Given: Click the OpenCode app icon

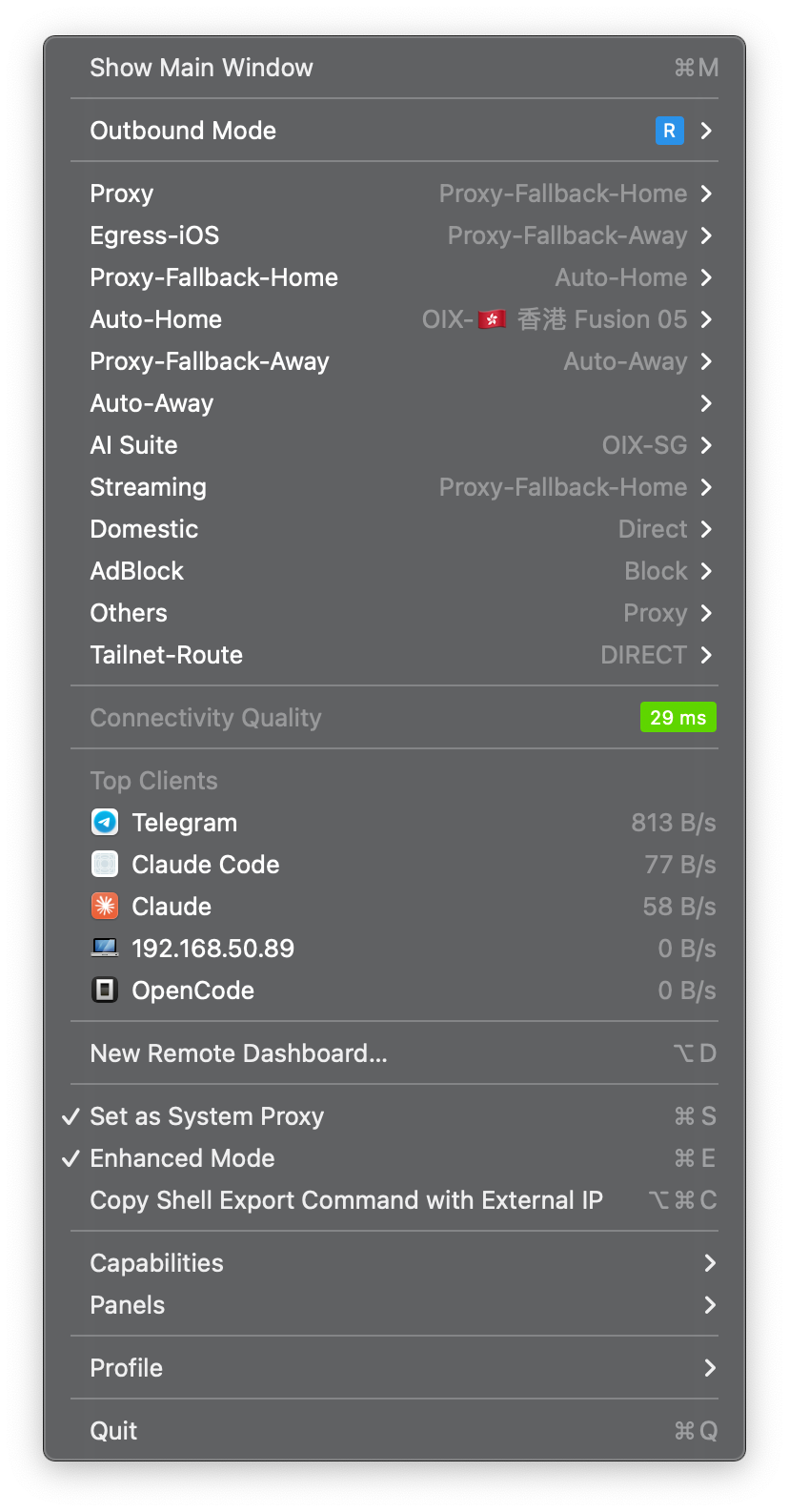Looking at the screenshot, I should tap(105, 990).
